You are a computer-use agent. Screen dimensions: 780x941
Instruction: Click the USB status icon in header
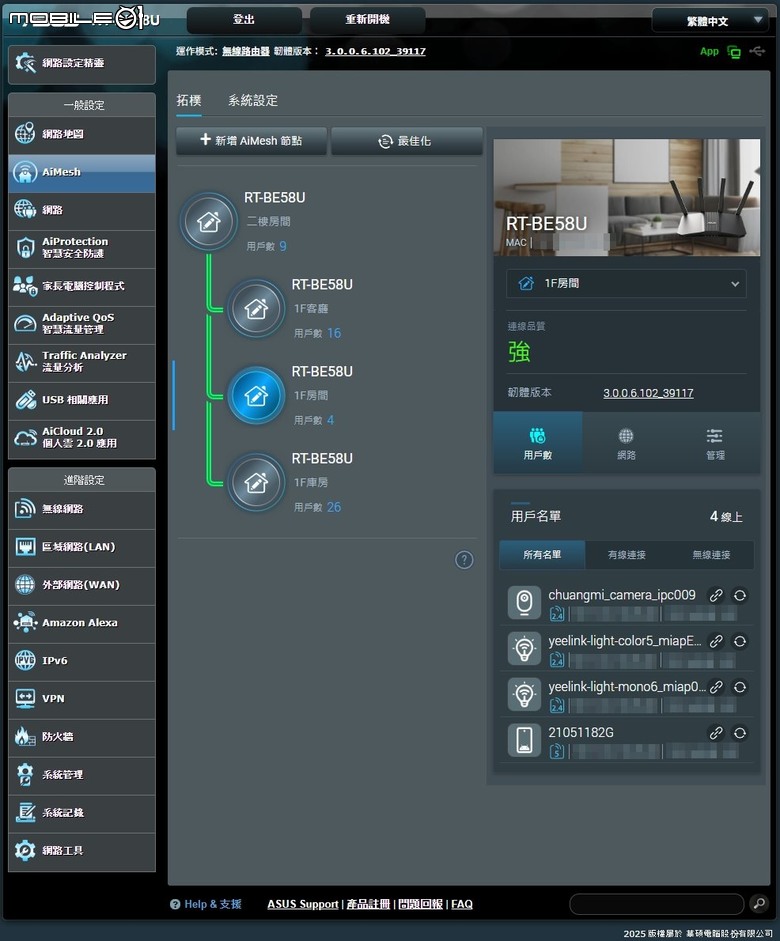pyautogui.click(x=757, y=51)
